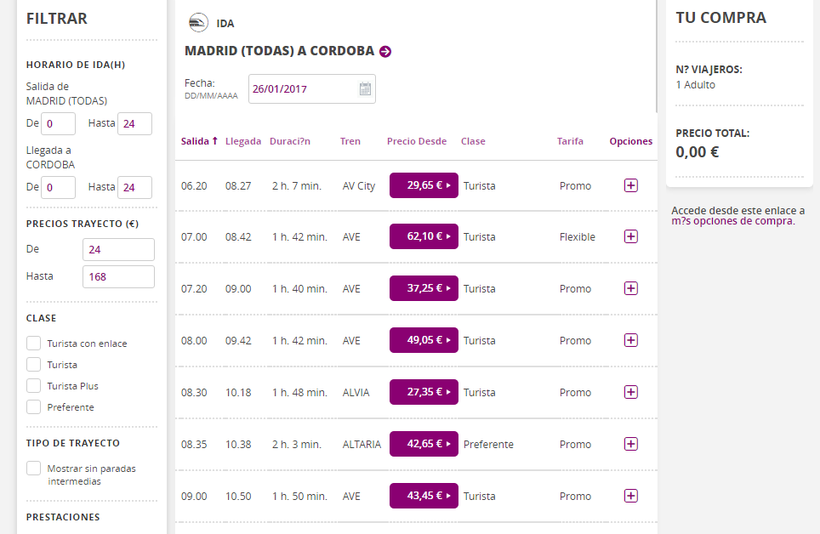This screenshot has width=820, height=534.
Task: Expand plus icon for 07.20 train
Action: (x=630, y=288)
